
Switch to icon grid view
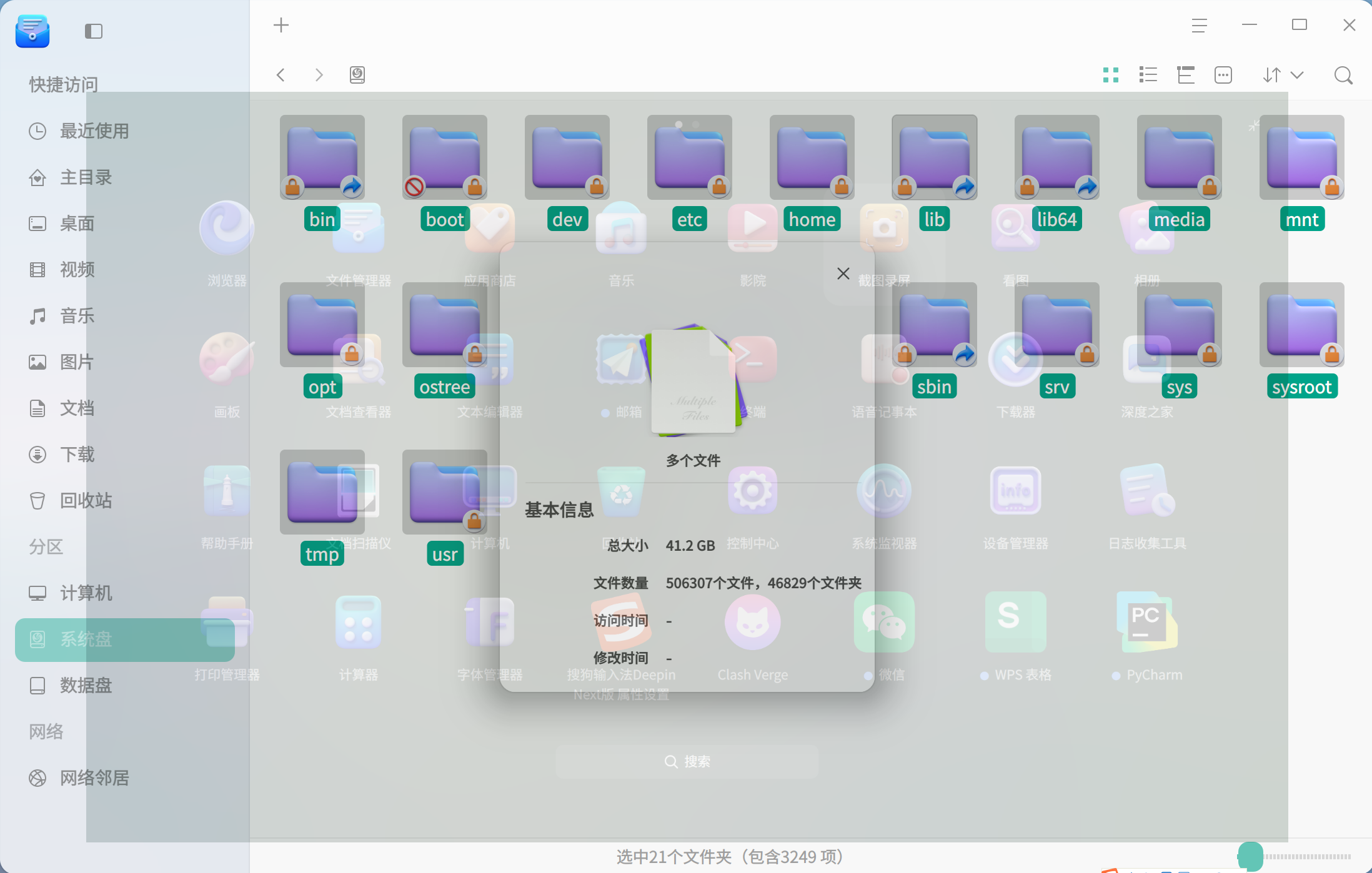coord(1111,75)
